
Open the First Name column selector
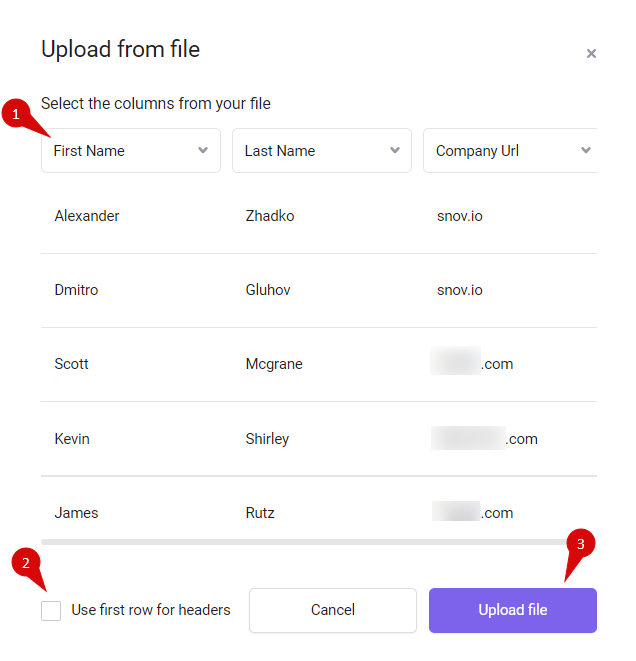coord(131,150)
